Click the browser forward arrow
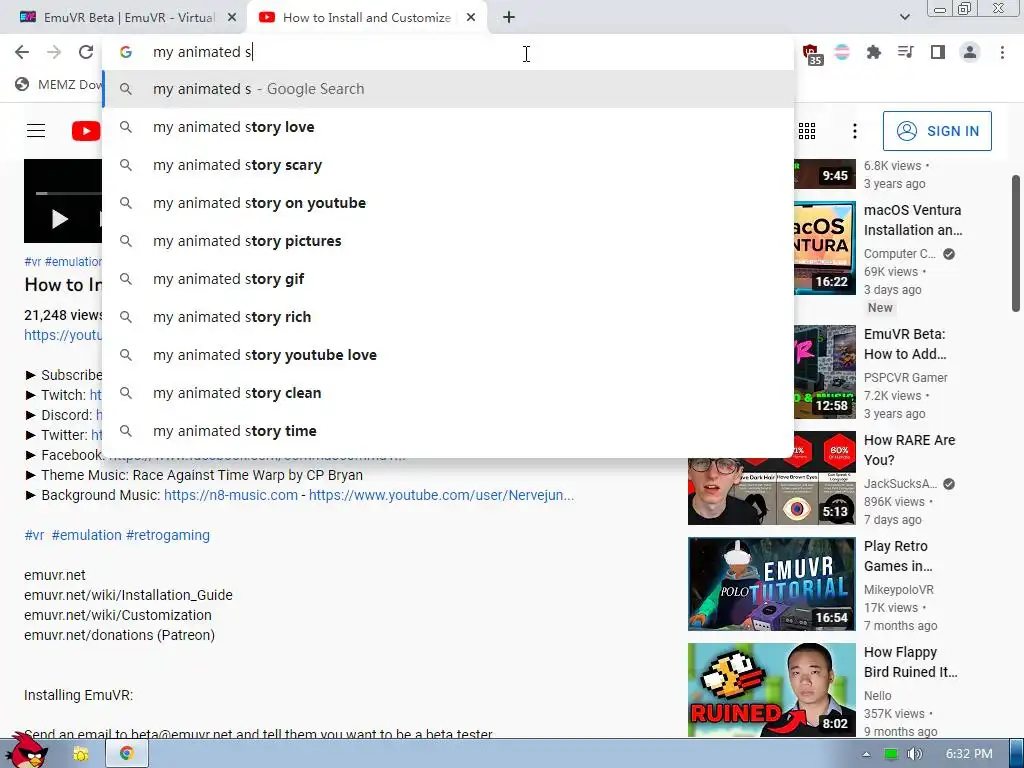Screen dimensions: 1024x768 pyautogui.click(x=54, y=52)
